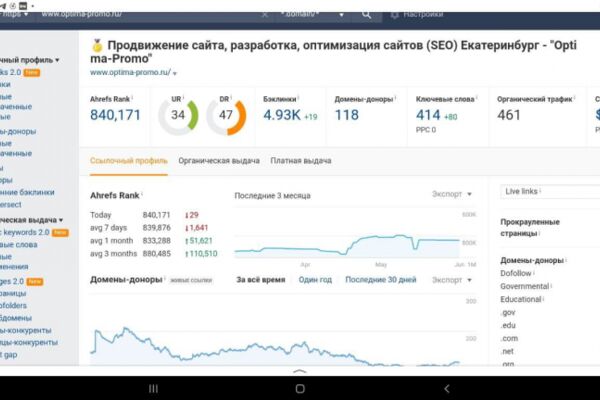600x400 pixels.
Task: Open the Live links selector
Action: click(550, 191)
